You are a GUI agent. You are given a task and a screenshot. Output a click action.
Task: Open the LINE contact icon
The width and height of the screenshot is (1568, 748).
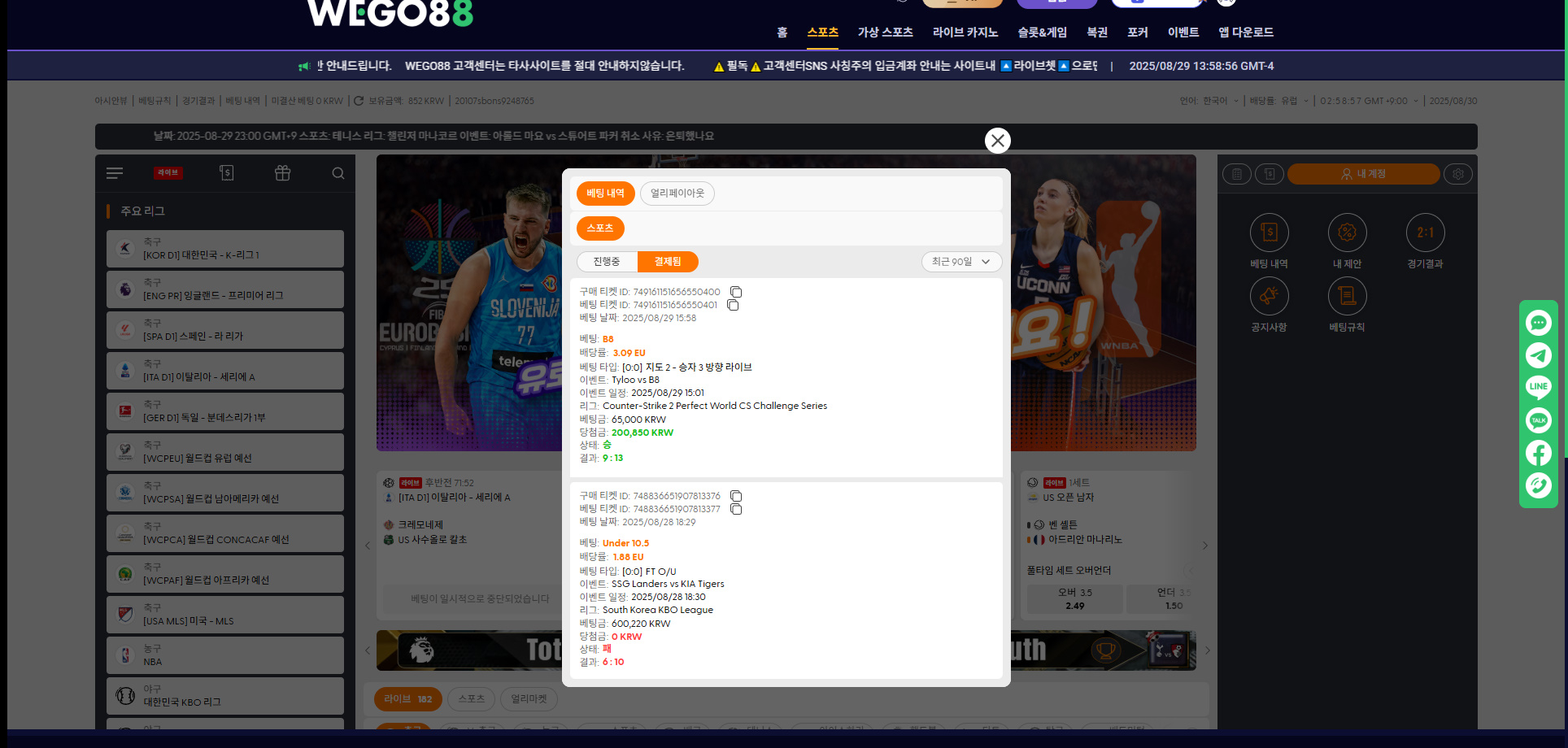[1539, 387]
